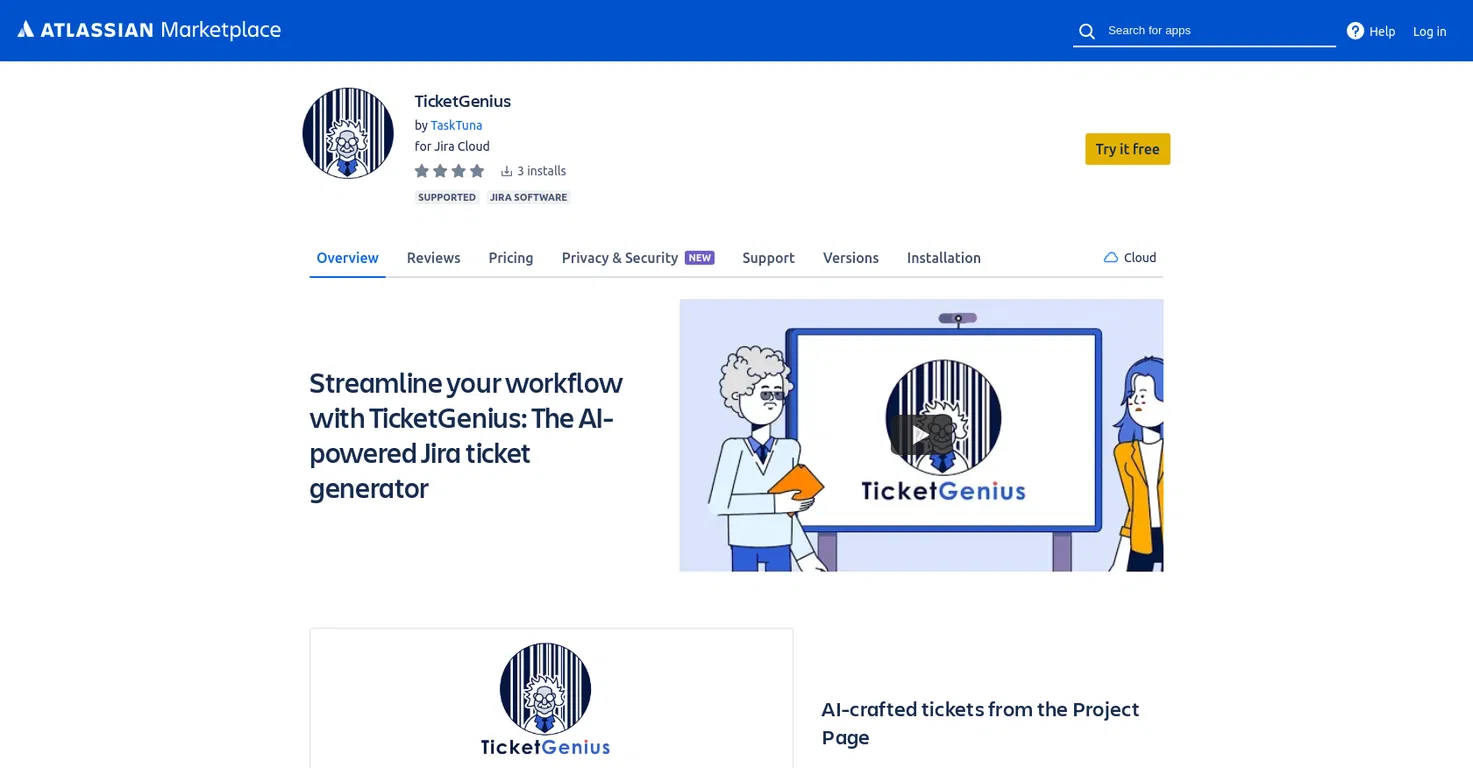Open the Installation tab
1473x768 pixels.
(x=944, y=257)
